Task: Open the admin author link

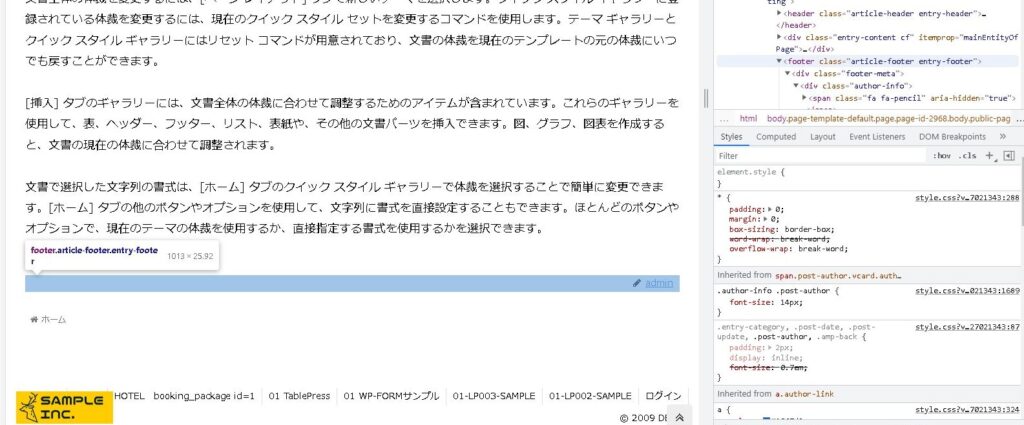Action: 659,283
